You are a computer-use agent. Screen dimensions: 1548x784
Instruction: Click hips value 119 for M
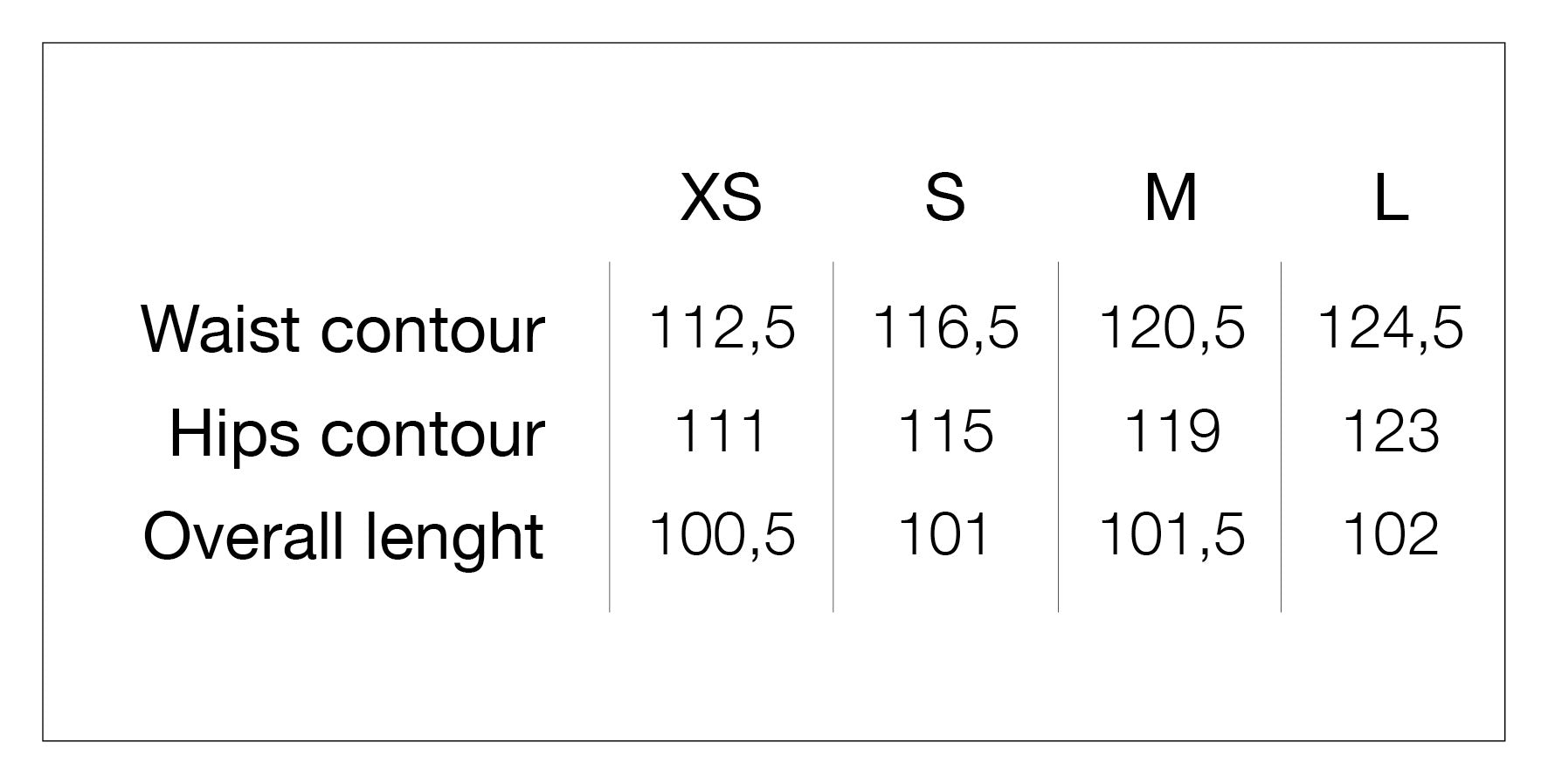(x=1171, y=431)
